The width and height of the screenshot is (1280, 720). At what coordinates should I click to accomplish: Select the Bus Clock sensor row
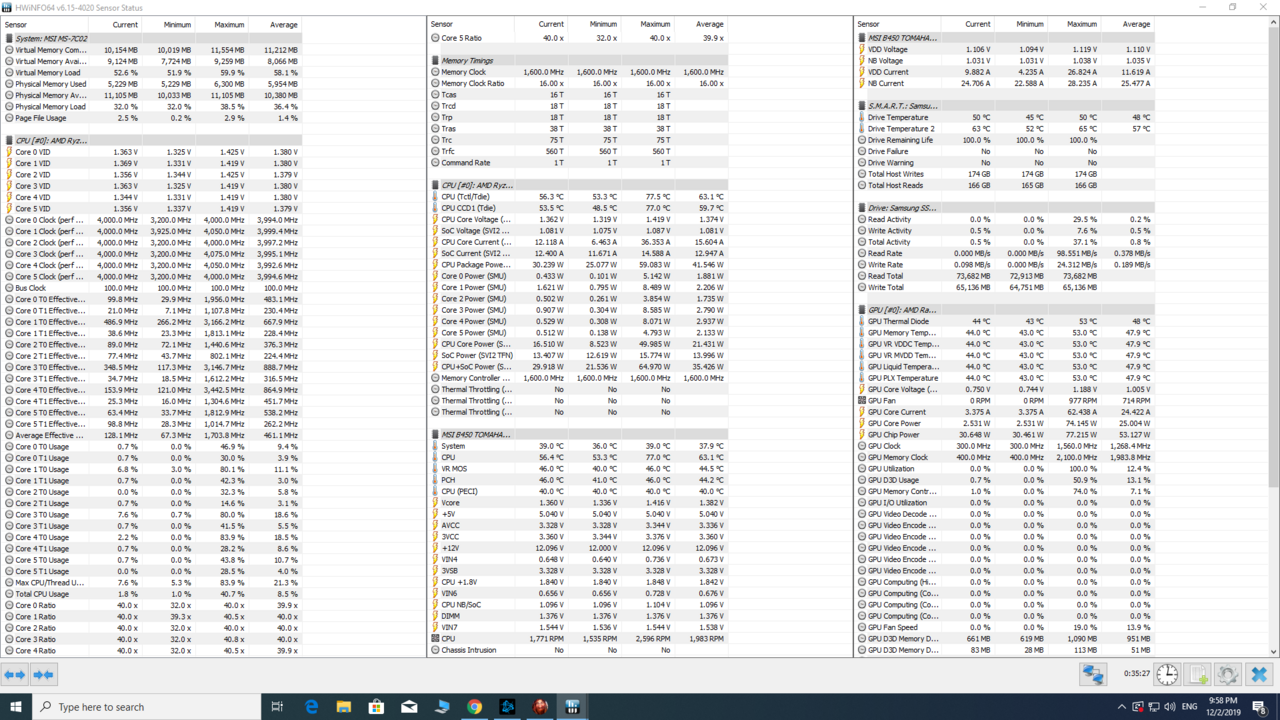(151, 288)
